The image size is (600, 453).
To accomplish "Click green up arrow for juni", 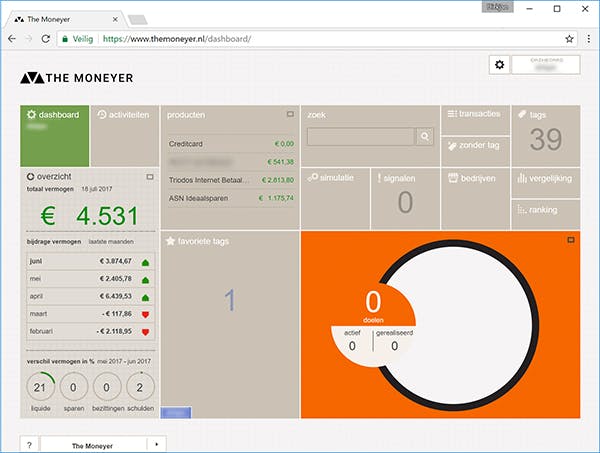I will coord(145,262).
